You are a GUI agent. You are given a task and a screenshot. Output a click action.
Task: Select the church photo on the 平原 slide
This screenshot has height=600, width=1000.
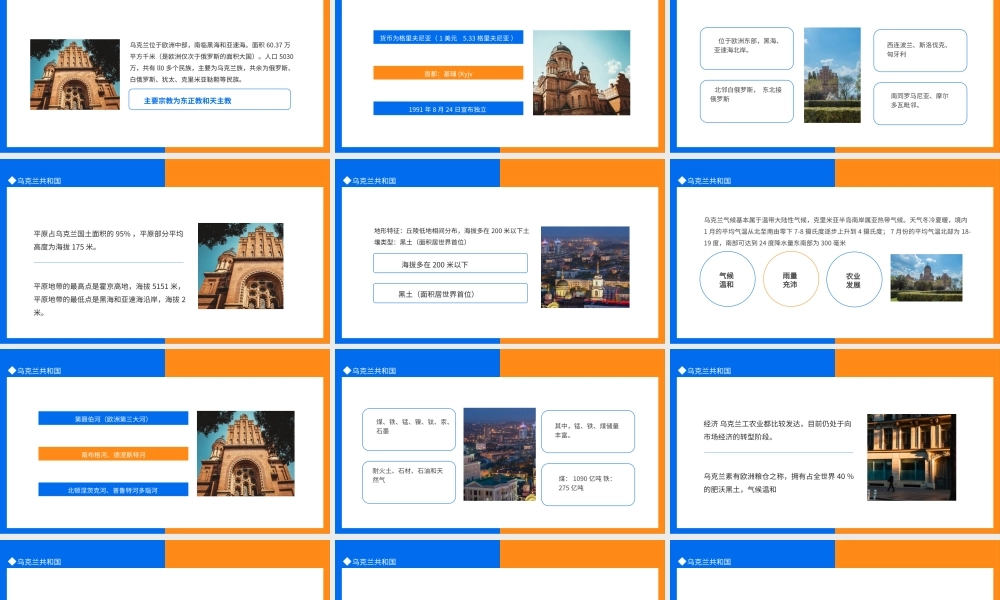pos(240,266)
